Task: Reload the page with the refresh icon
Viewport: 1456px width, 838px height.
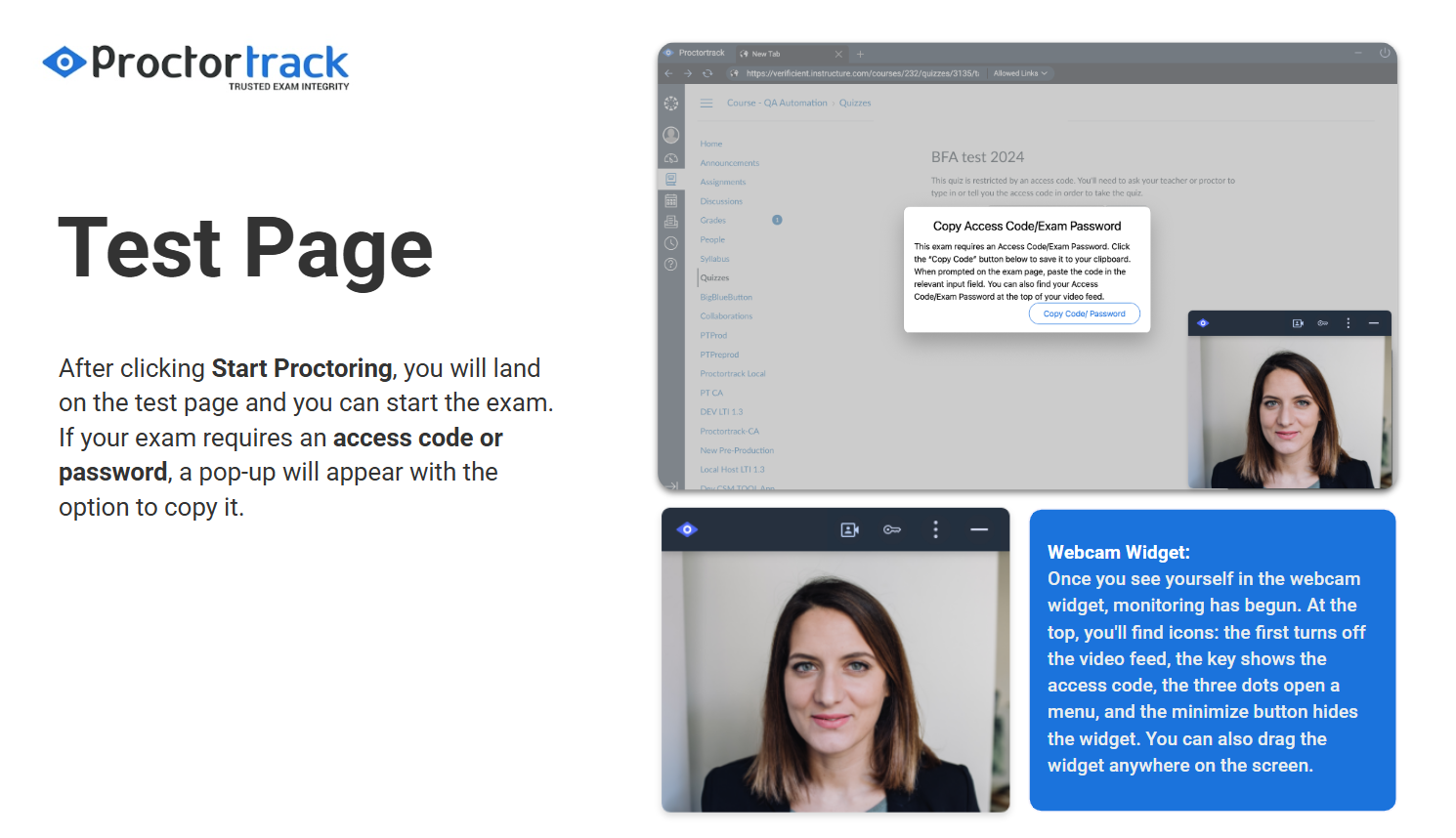Action: coord(707,73)
